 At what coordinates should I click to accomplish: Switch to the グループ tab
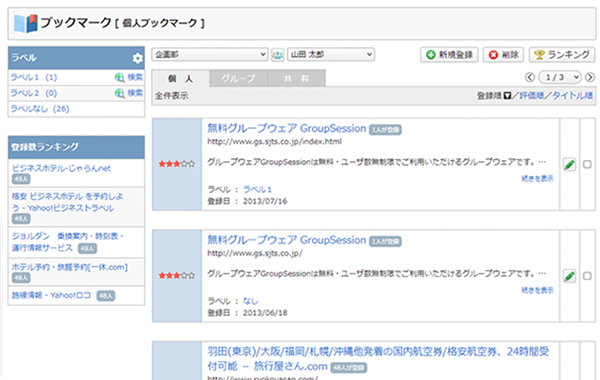point(238,78)
